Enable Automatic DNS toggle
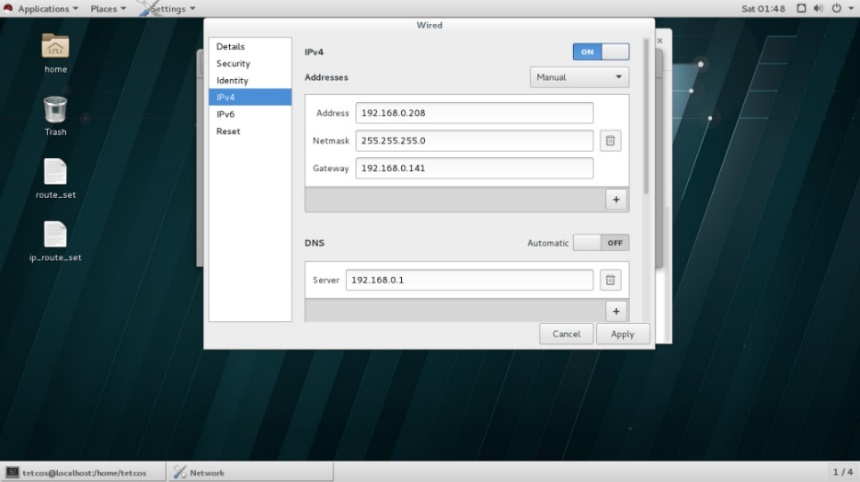Viewport: 860px width, 482px height. pos(601,243)
